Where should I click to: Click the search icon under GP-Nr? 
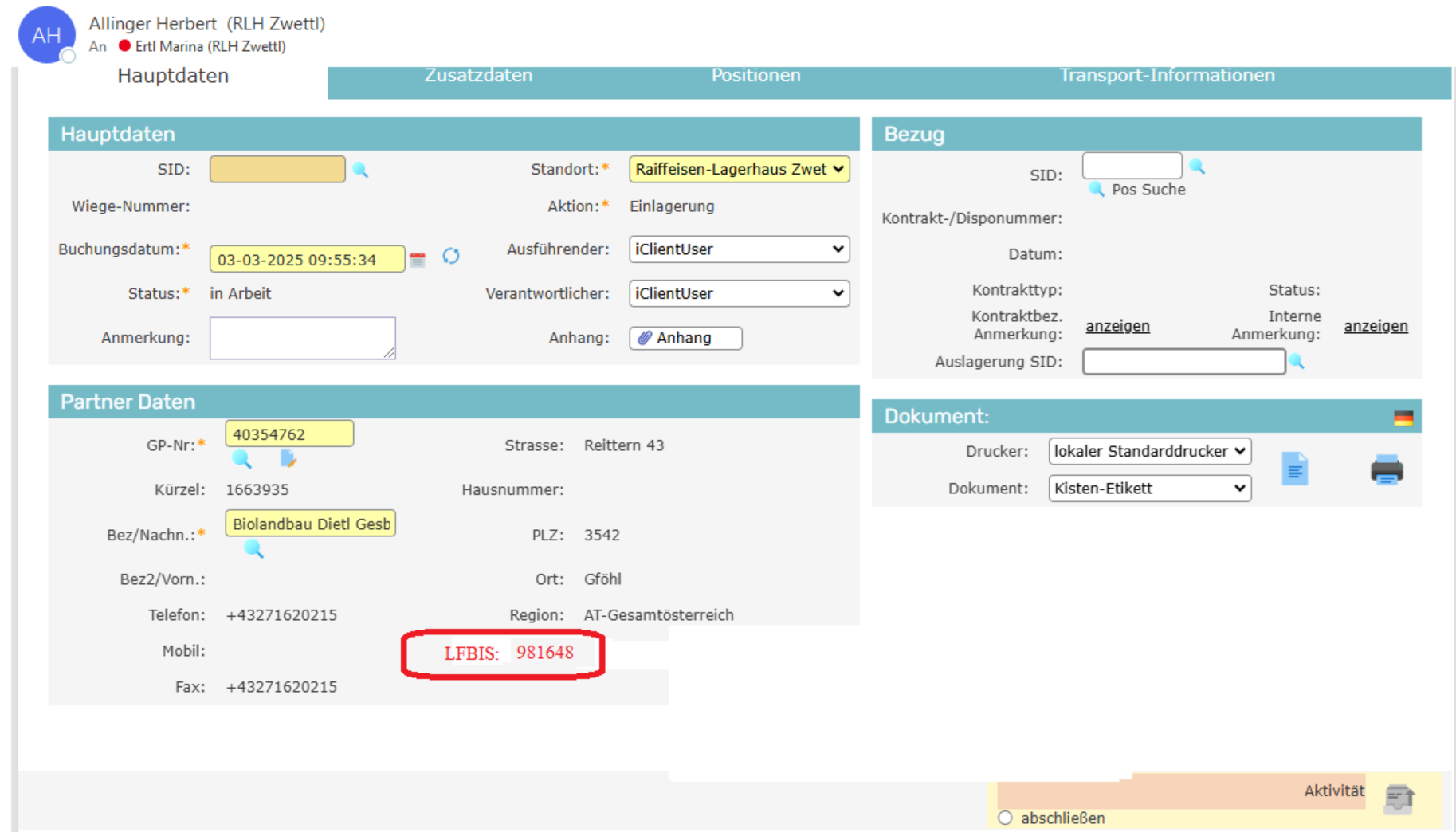(241, 459)
